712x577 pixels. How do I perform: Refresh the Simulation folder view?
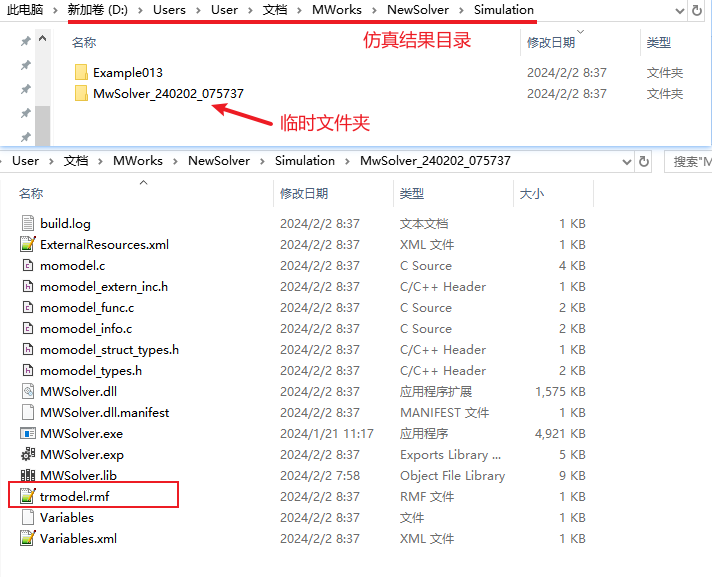(x=696, y=10)
